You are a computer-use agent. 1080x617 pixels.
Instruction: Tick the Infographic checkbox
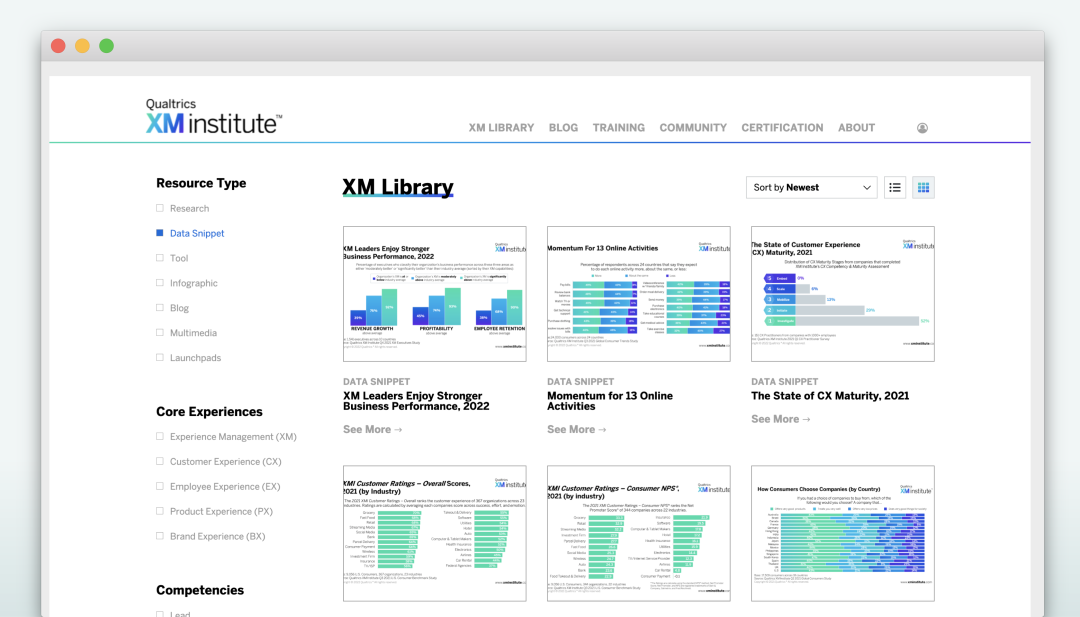click(160, 282)
